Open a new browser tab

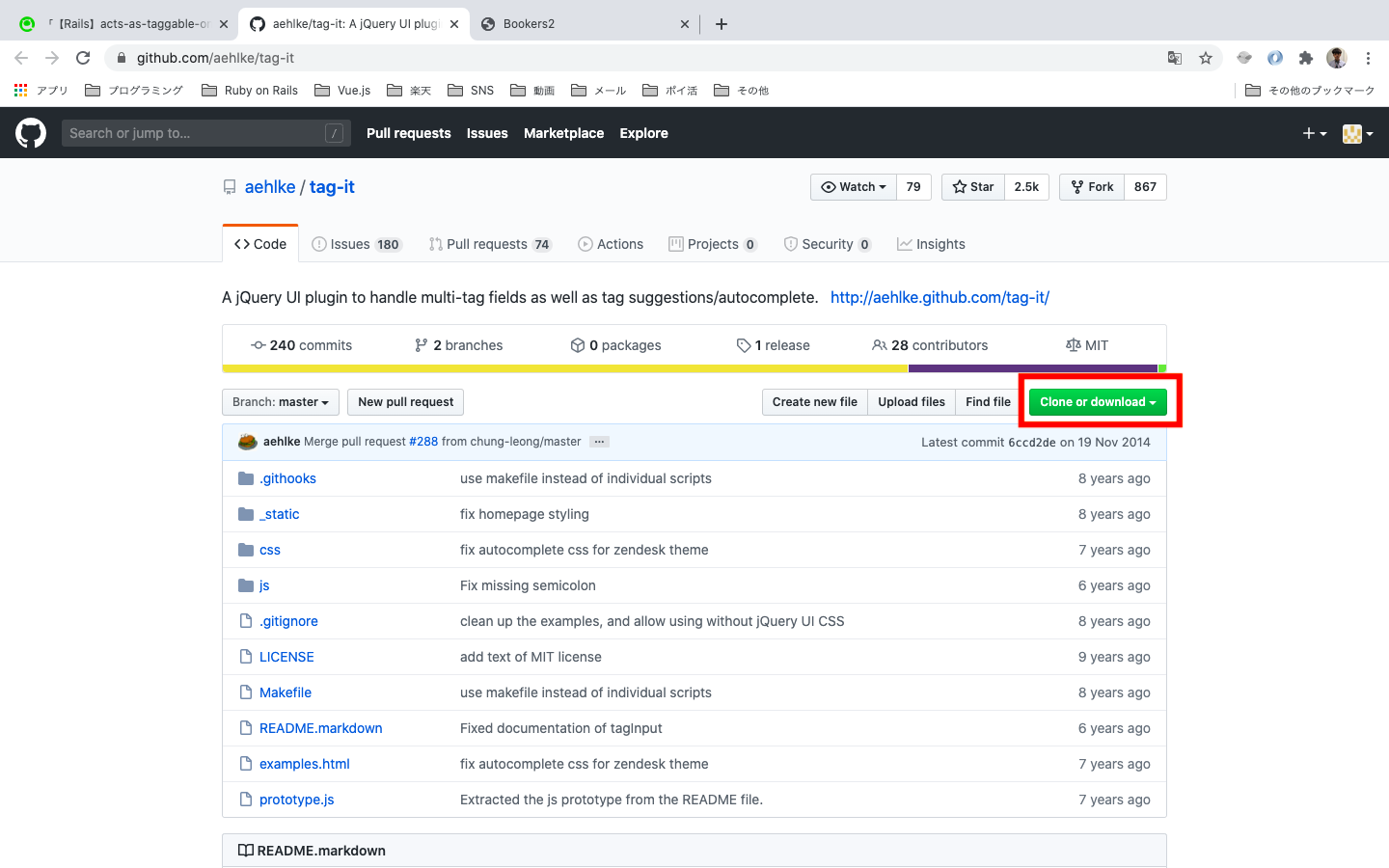(722, 24)
